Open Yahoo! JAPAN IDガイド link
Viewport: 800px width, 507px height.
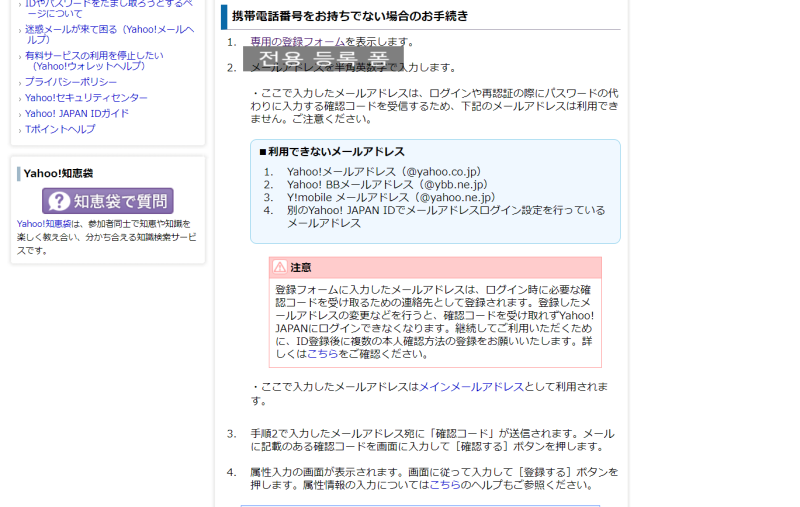77,113
